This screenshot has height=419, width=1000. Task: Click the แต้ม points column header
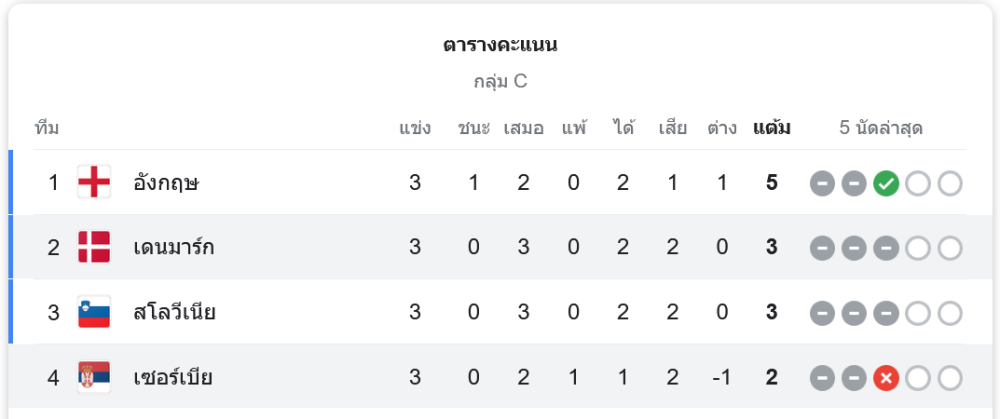pyautogui.click(x=772, y=128)
